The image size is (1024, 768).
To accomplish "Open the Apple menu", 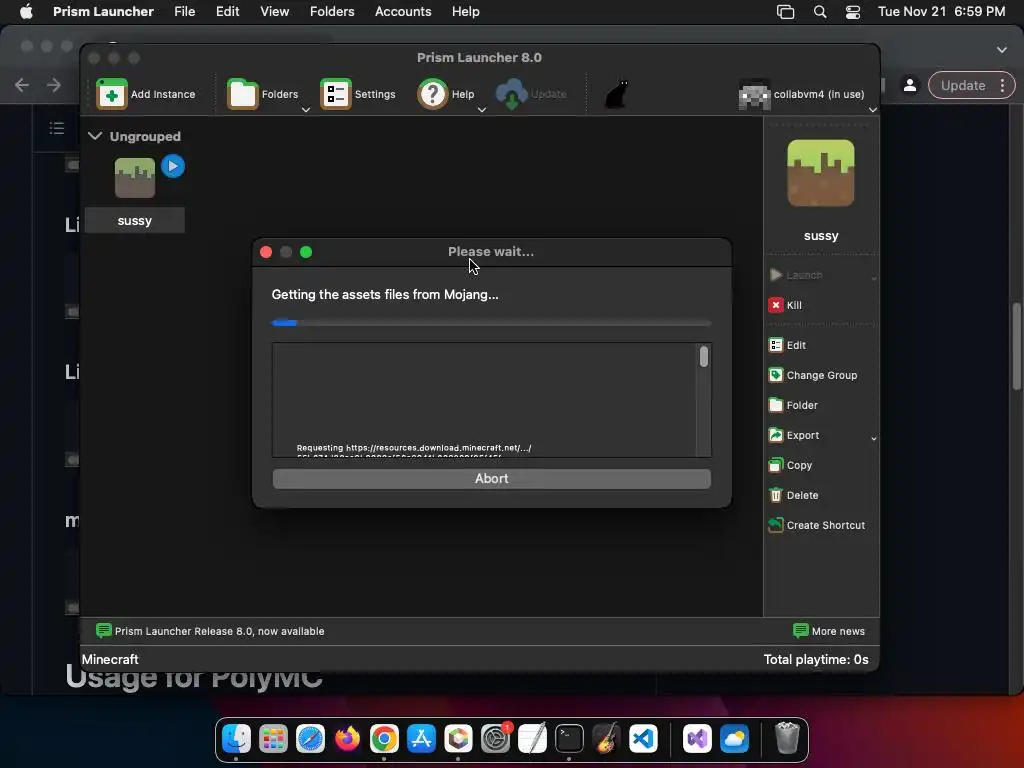I will tap(26, 11).
